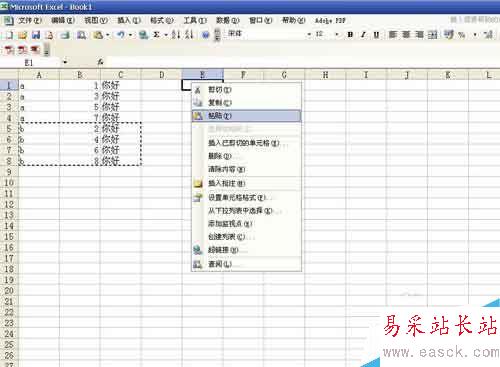Click the first Adobe PDF toolbar icon
The width and height of the screenshot is (500, 367).
(x=9, y=50)
